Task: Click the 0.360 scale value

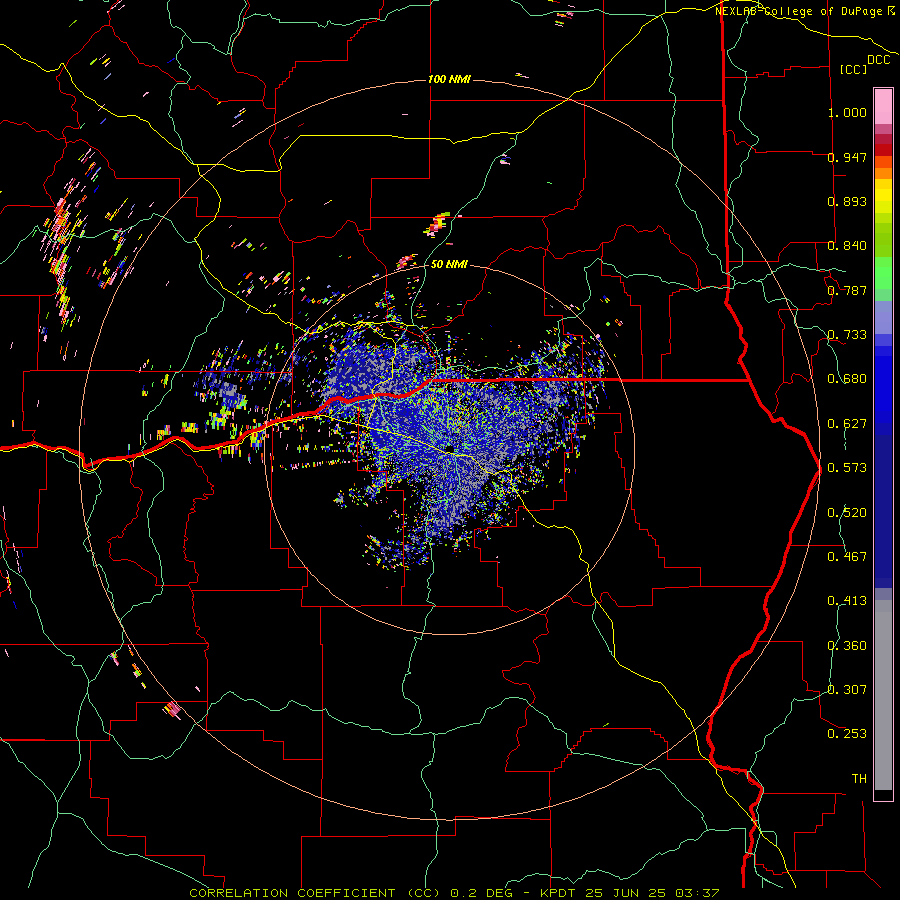Action: click(847, 646)
